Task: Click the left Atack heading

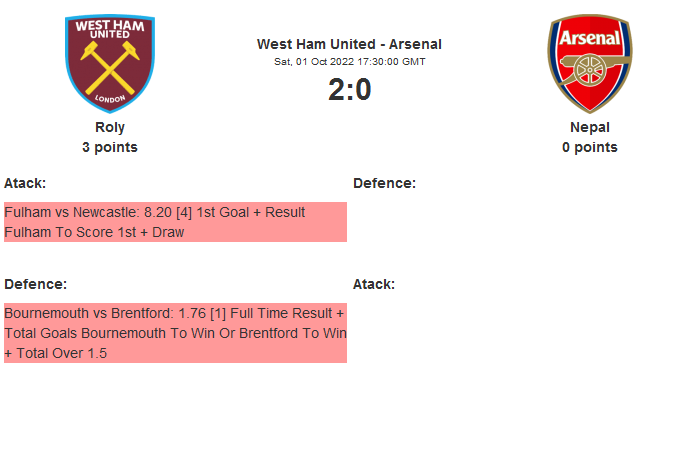Action: pos(25,183)
